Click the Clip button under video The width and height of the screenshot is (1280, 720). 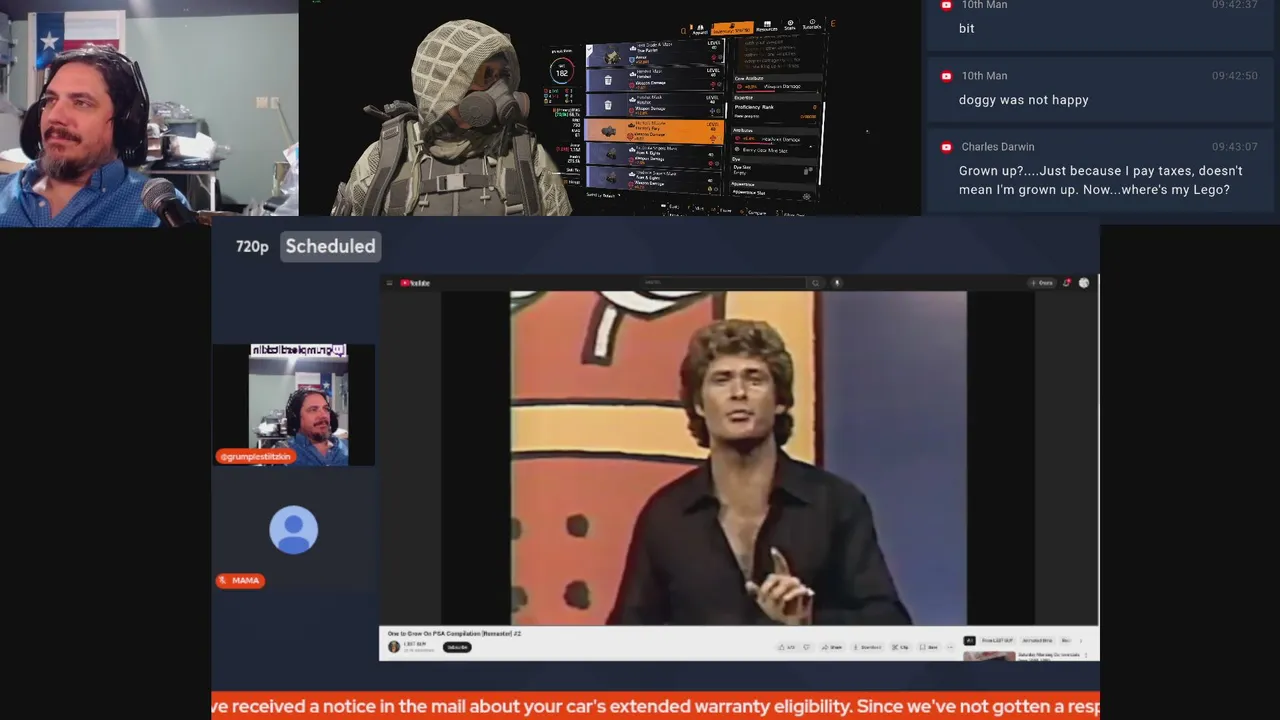click(x=901, y=647)
